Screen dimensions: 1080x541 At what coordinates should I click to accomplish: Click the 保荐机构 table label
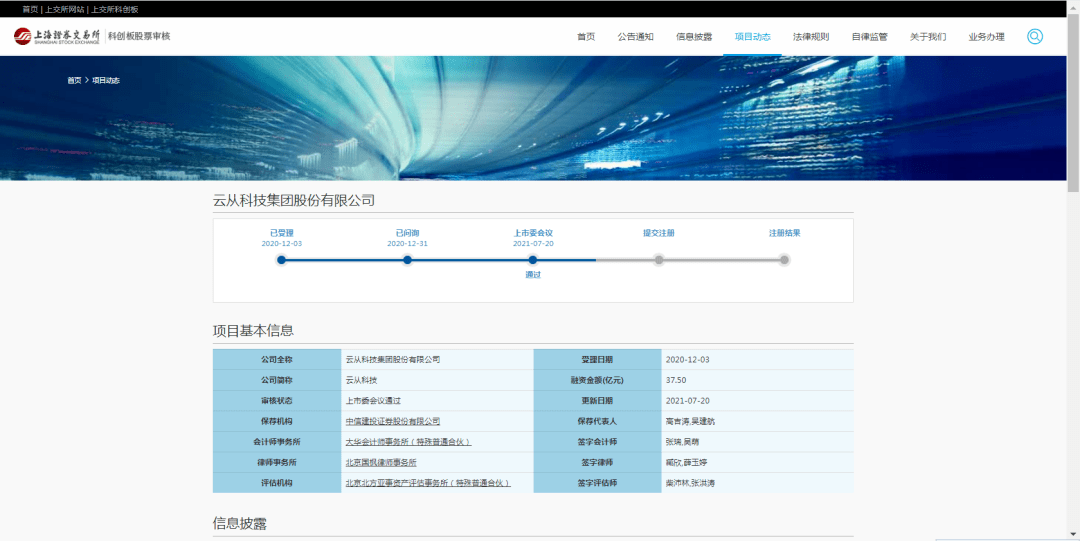click(x=277, y=421)
